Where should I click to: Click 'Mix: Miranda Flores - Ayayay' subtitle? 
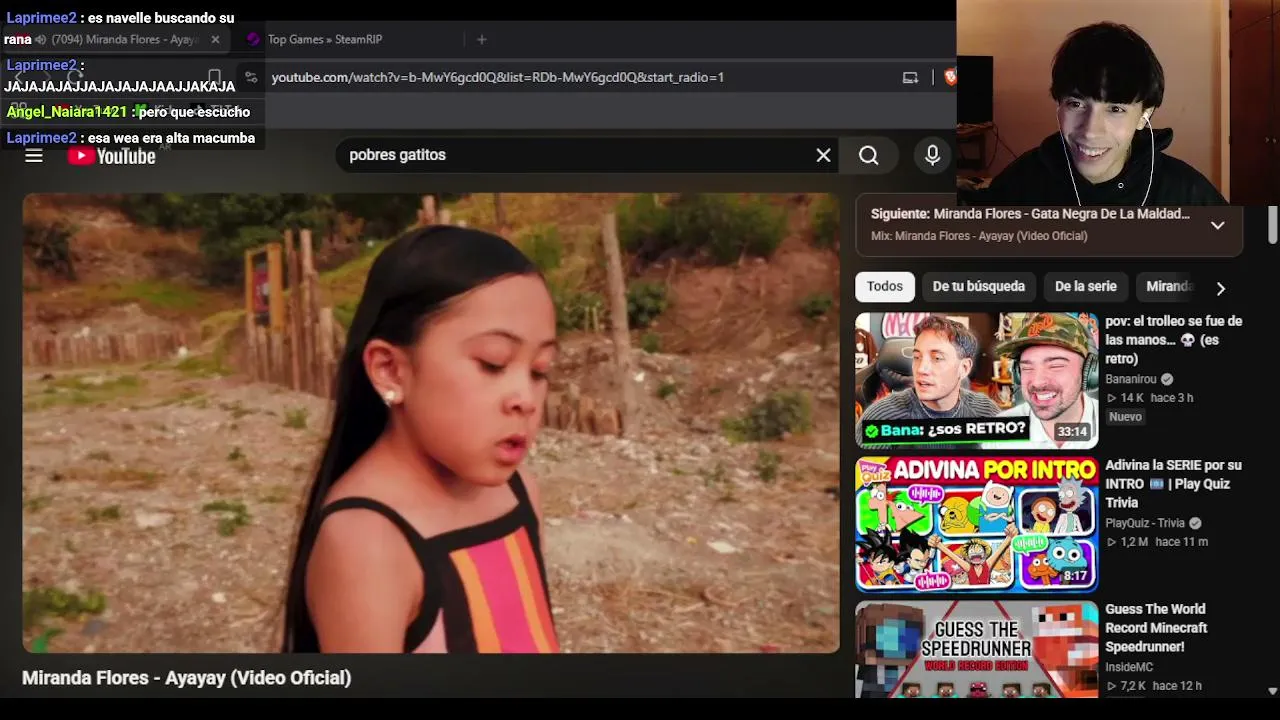point(979,236)
